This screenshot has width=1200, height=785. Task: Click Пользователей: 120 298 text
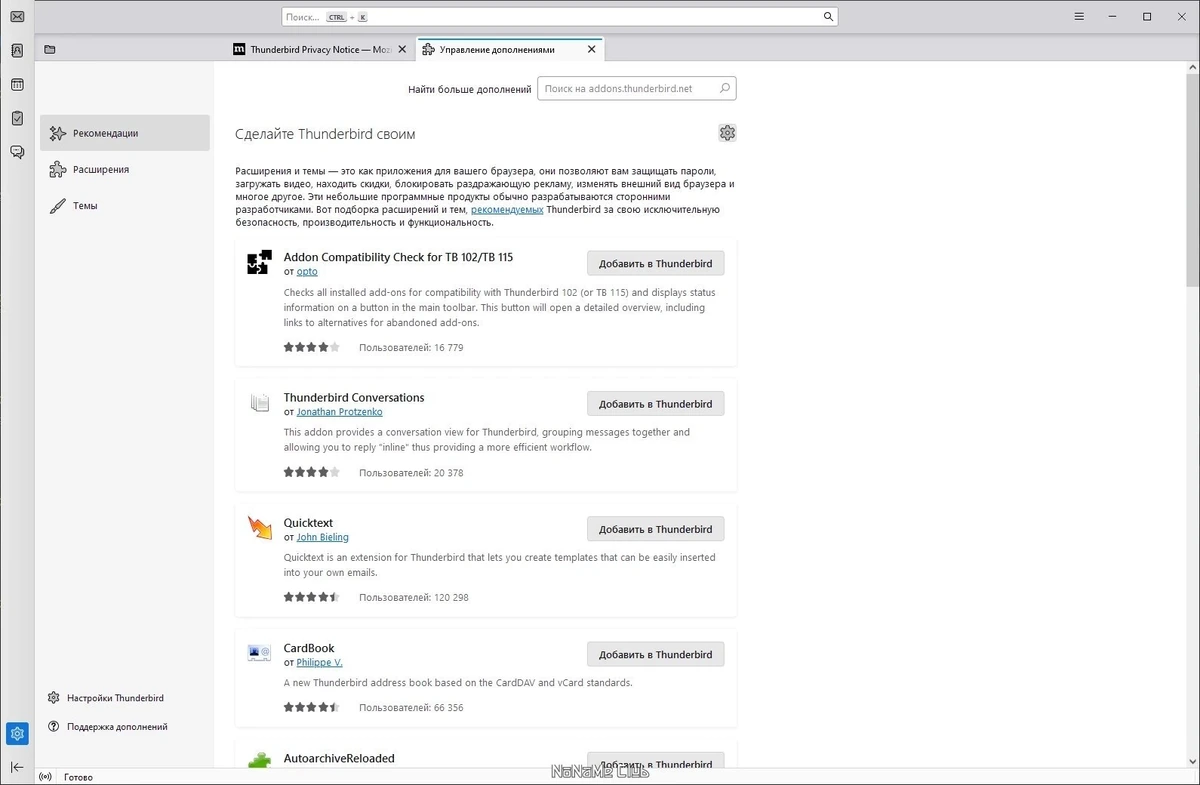[414, 598]
